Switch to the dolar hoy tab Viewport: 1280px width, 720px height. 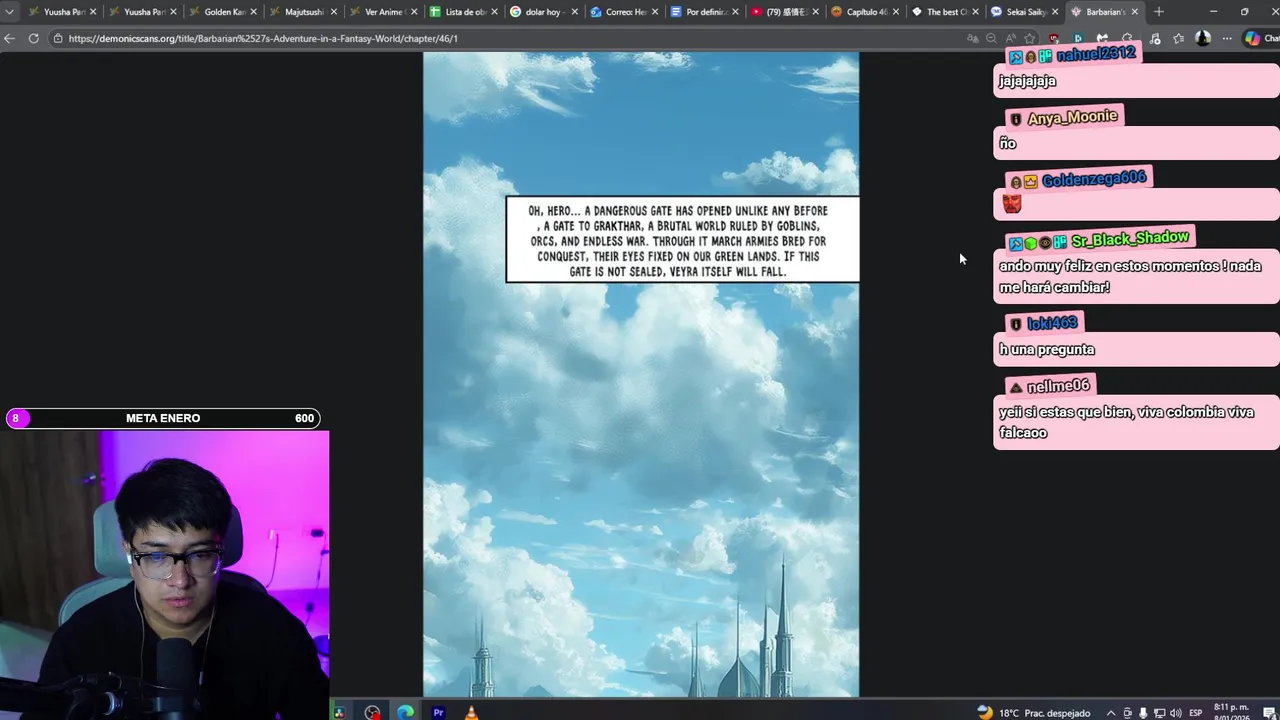pos(544,12)
